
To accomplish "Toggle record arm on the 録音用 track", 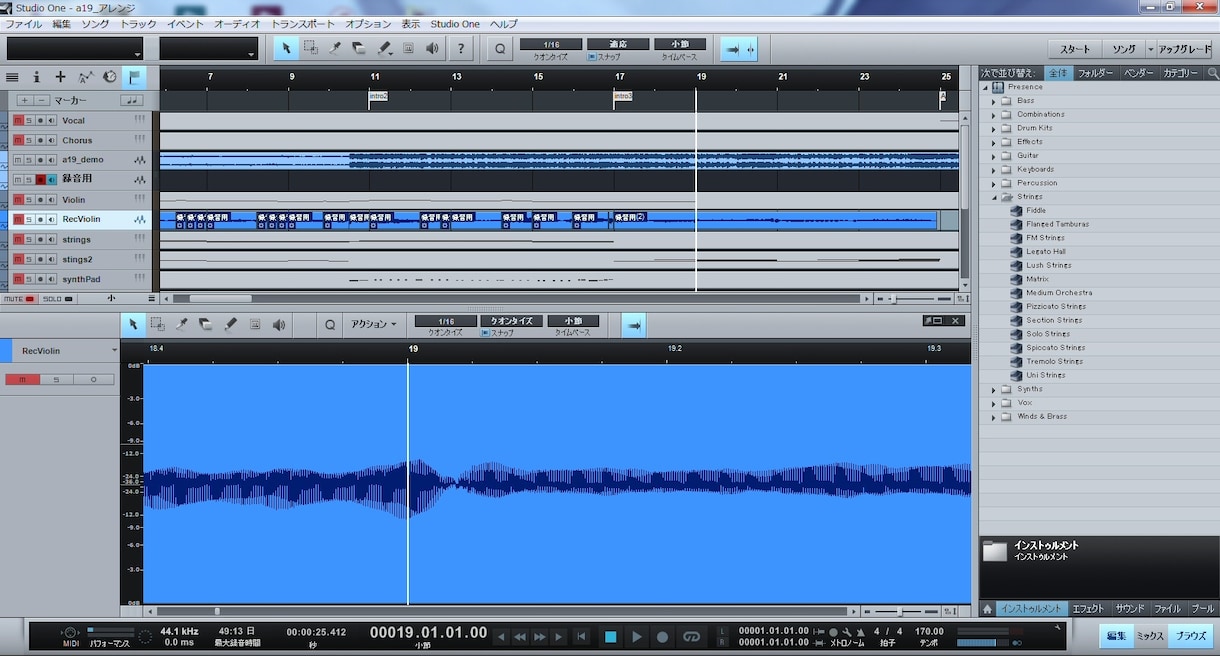I will coord(41,180).
